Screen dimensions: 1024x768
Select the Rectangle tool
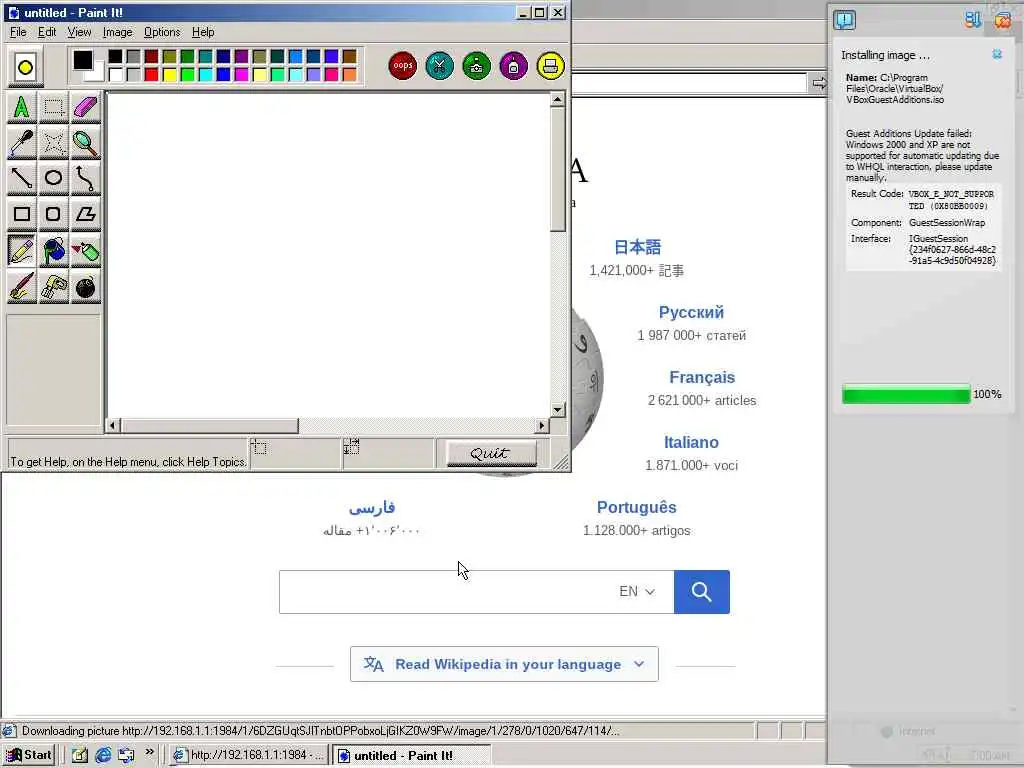[x=22, y=214]
